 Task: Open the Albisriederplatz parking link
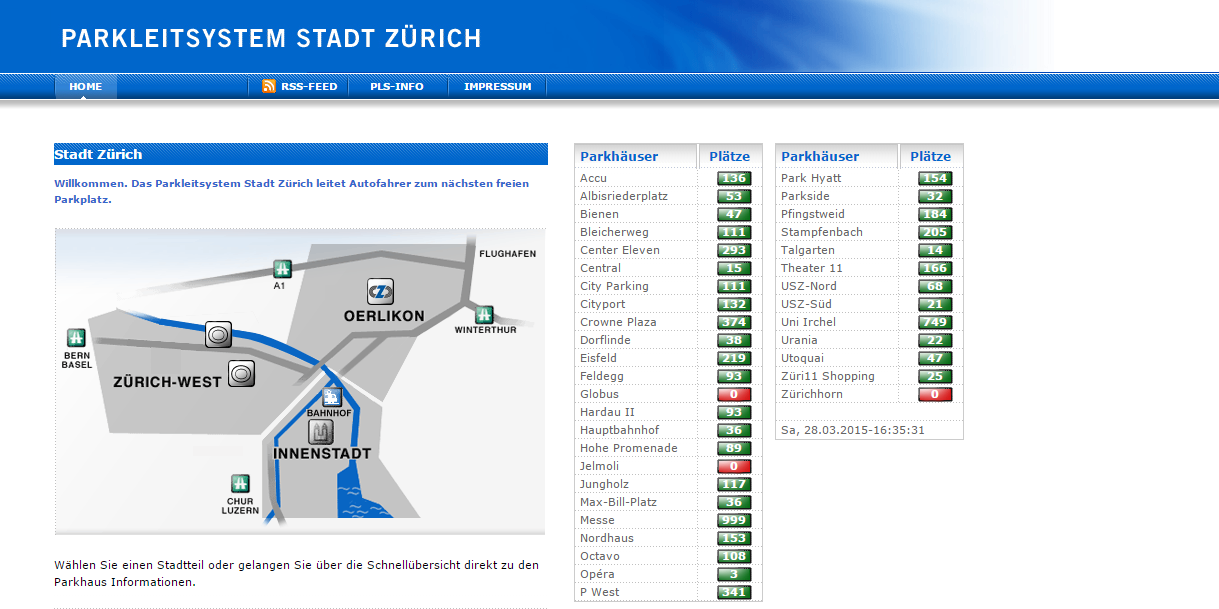pos(624,196)
